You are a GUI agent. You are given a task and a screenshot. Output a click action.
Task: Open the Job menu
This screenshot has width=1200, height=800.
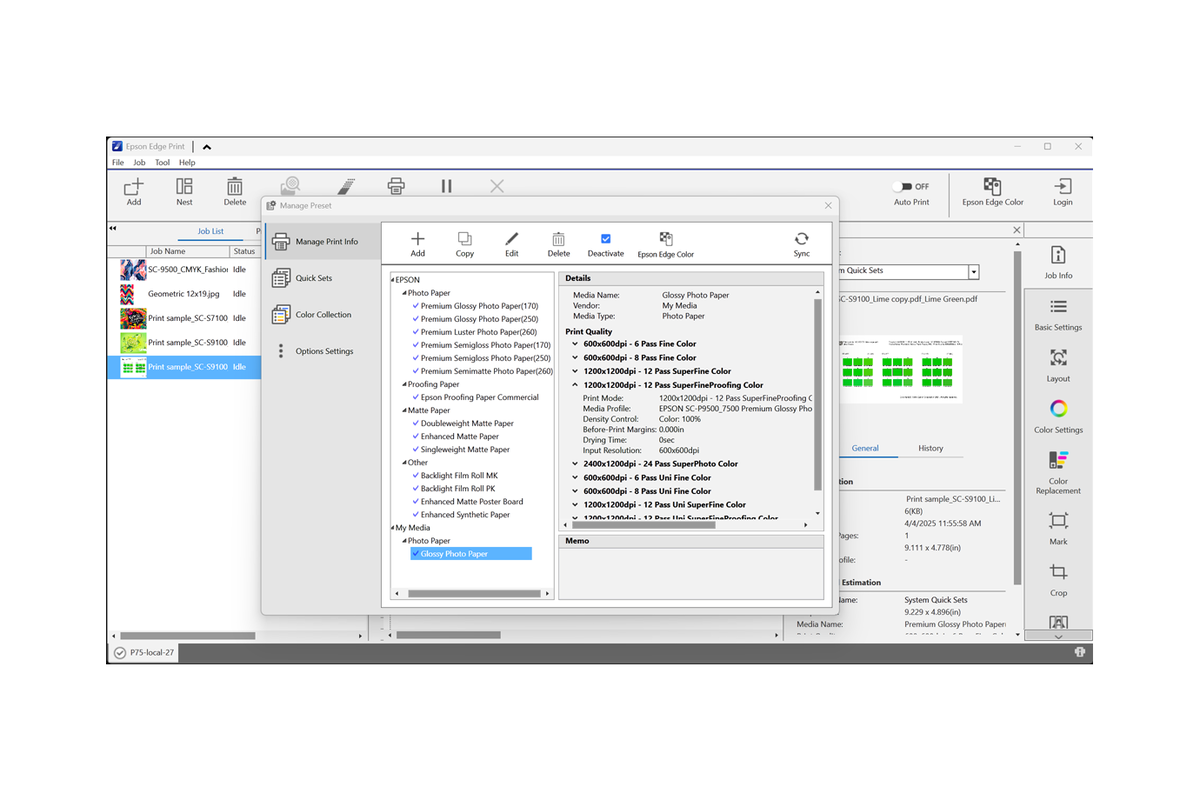tap(140, 162)
